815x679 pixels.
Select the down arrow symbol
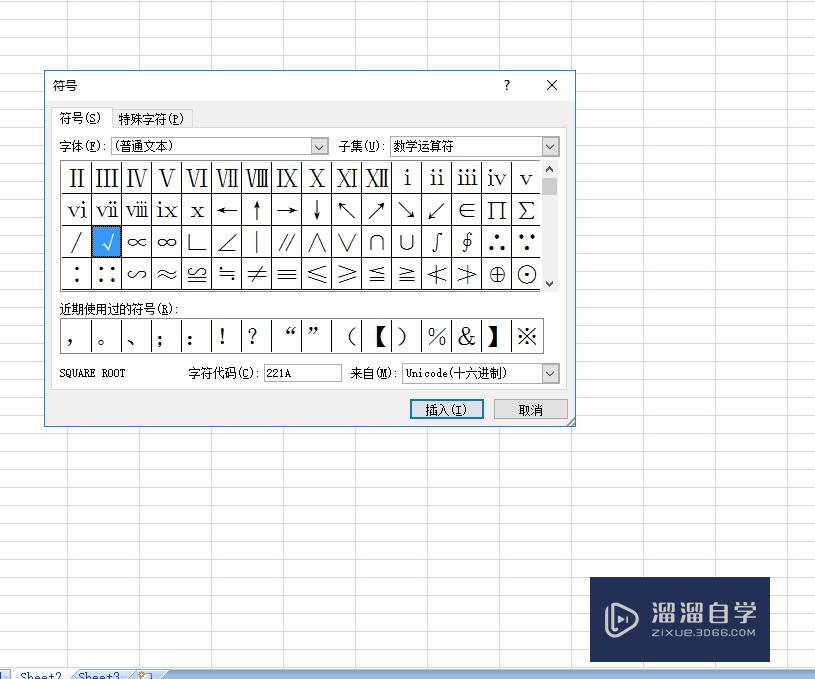[x=317, y=210]
